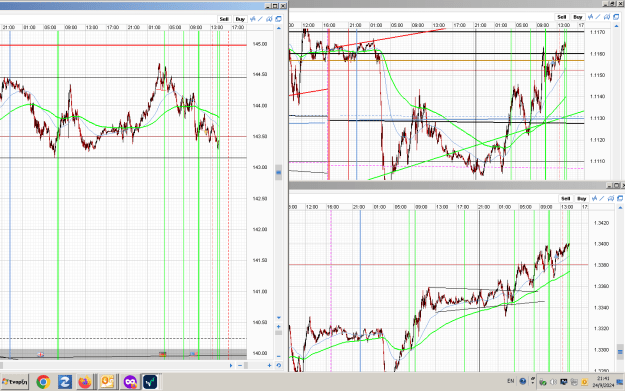This screenshot has width=625, height=391.
Task: Click the reset view icon in the left chart
Action: (278, 365)
